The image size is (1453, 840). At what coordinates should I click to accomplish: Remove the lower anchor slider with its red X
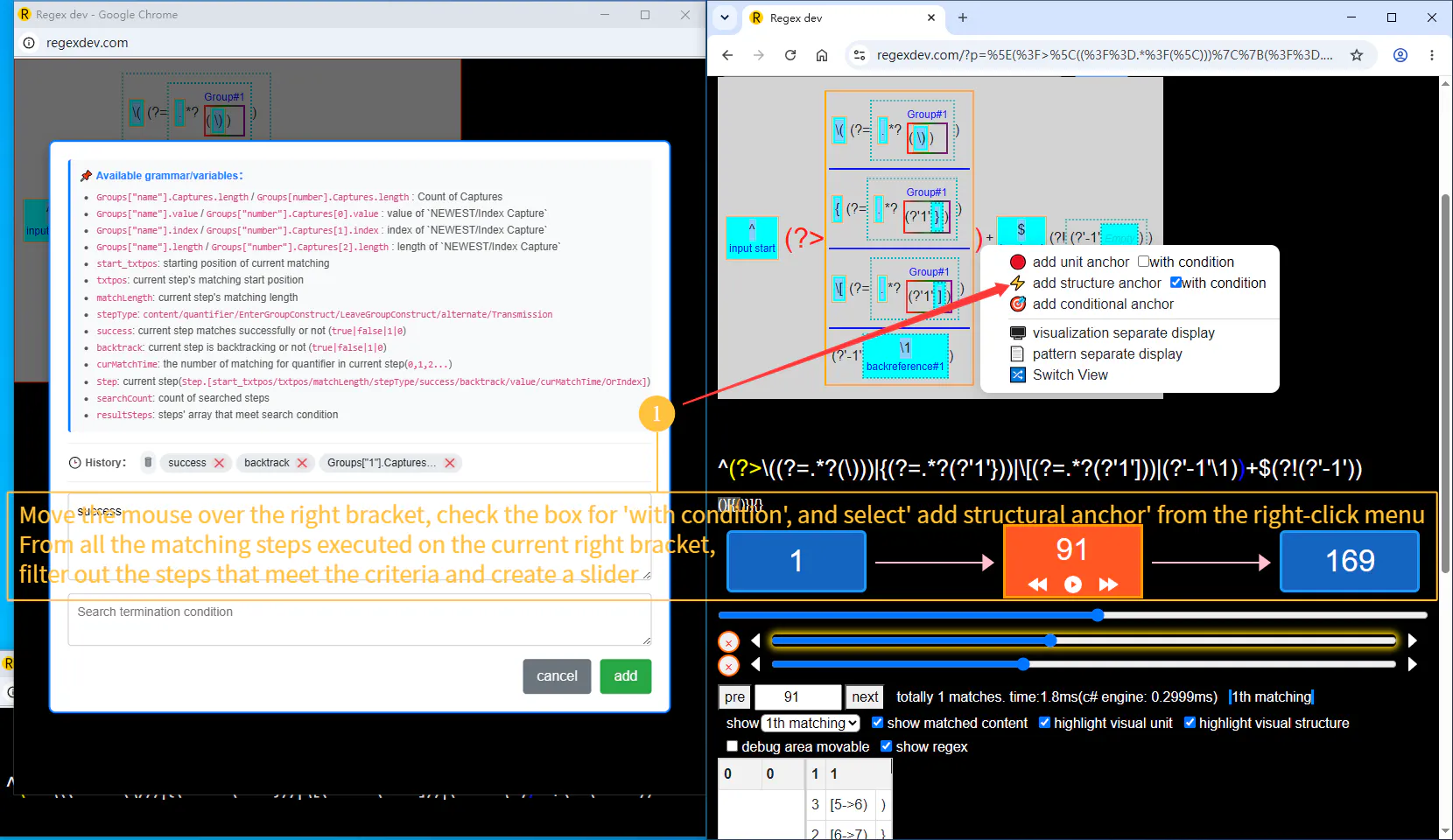728,666
